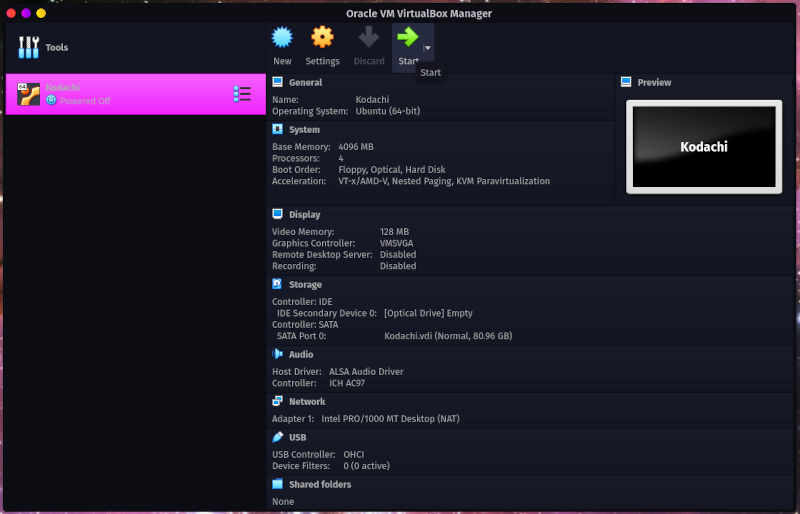800x514 pixels.
Task: Click Kodachi.vdi (Normal, 80.96 GB) entry
Action: tap(448, 335)
